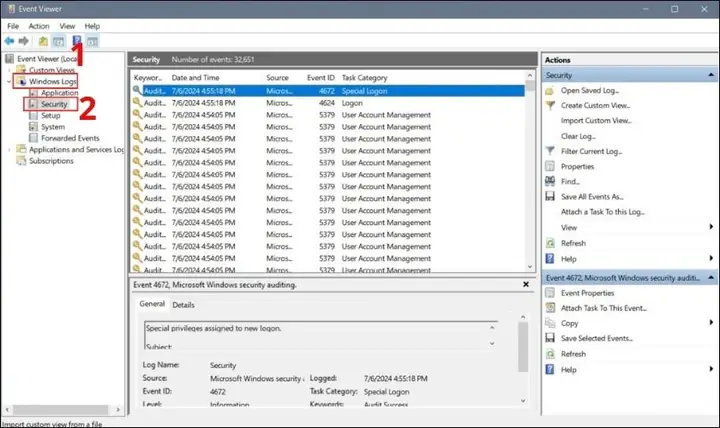Click the Copy icon in event actions
This screenshot has height=428, width=720.
(550, 323)
